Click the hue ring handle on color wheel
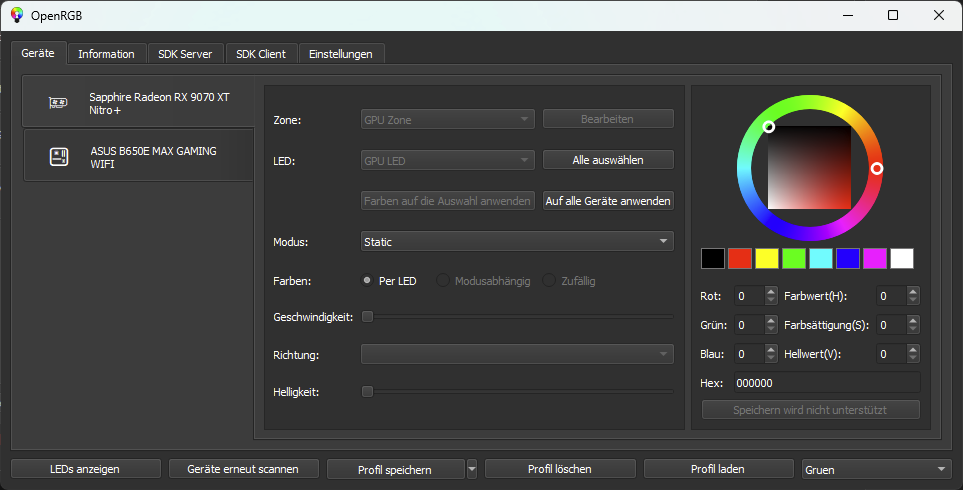963x490 pixels. point(877,168)
